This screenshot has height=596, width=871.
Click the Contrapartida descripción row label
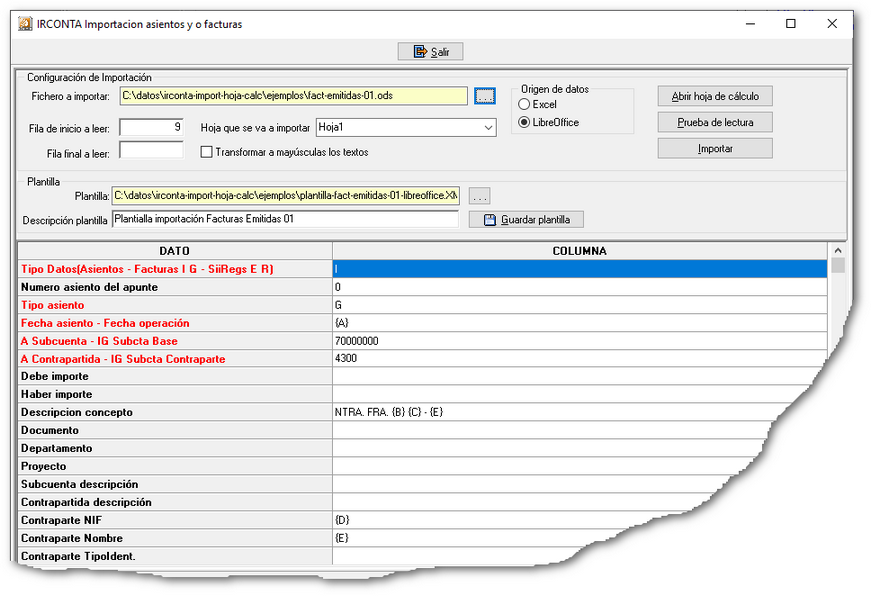point(86,502)
